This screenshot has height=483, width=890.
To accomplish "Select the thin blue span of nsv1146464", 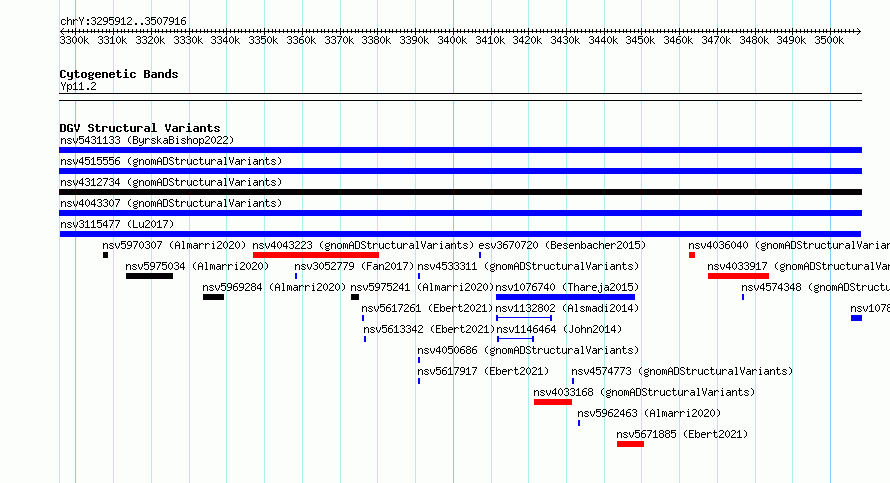I will [x=515, y=339].
